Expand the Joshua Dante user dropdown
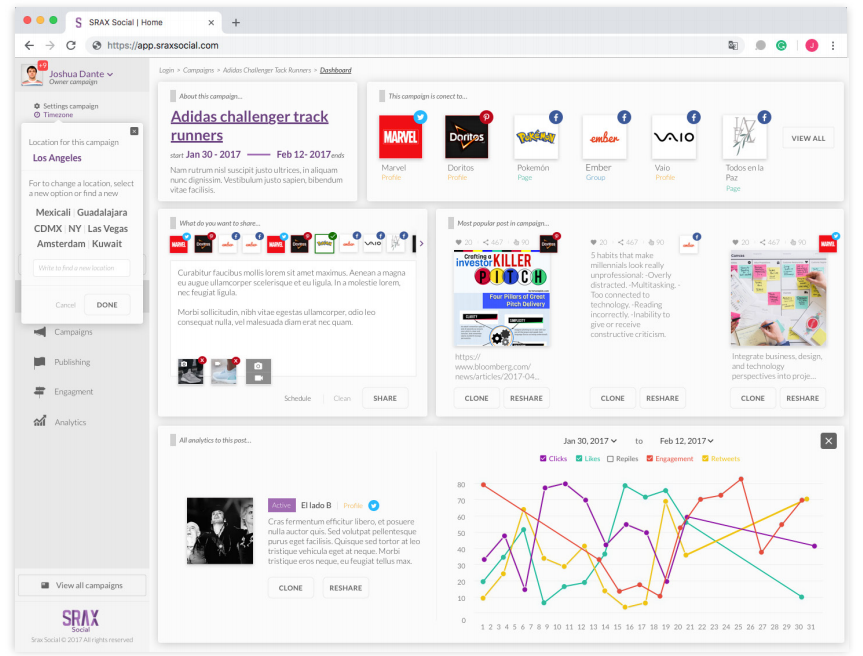 click(81, 74)
